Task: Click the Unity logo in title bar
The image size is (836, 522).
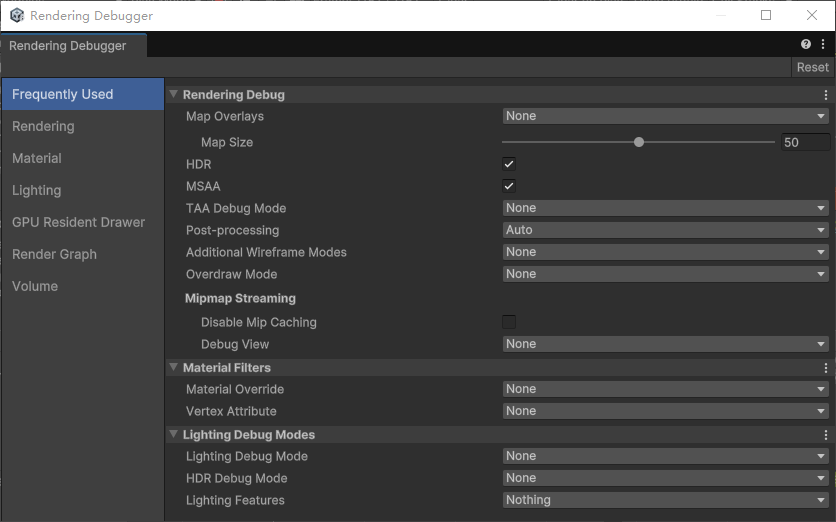Action: (x=16, y=16)
